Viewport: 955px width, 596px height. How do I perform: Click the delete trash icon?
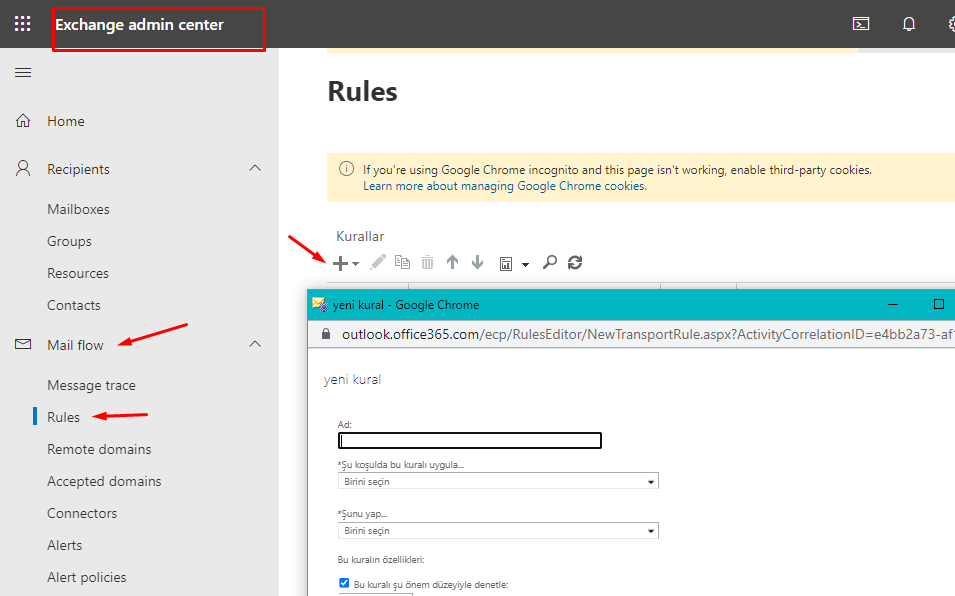[x=428, y=262]
